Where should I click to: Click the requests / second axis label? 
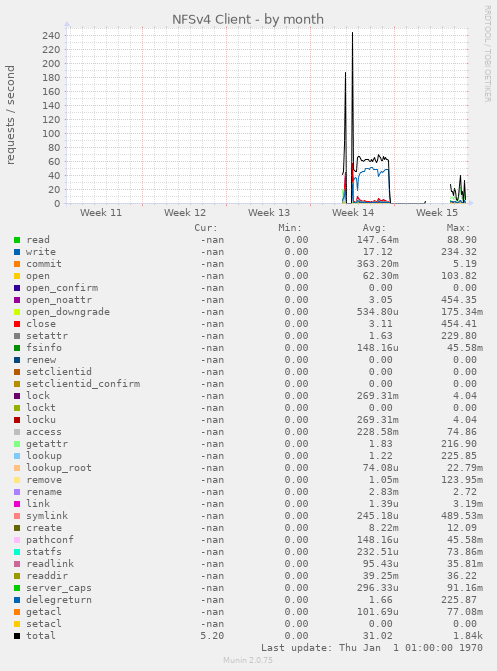click(10, 115)
